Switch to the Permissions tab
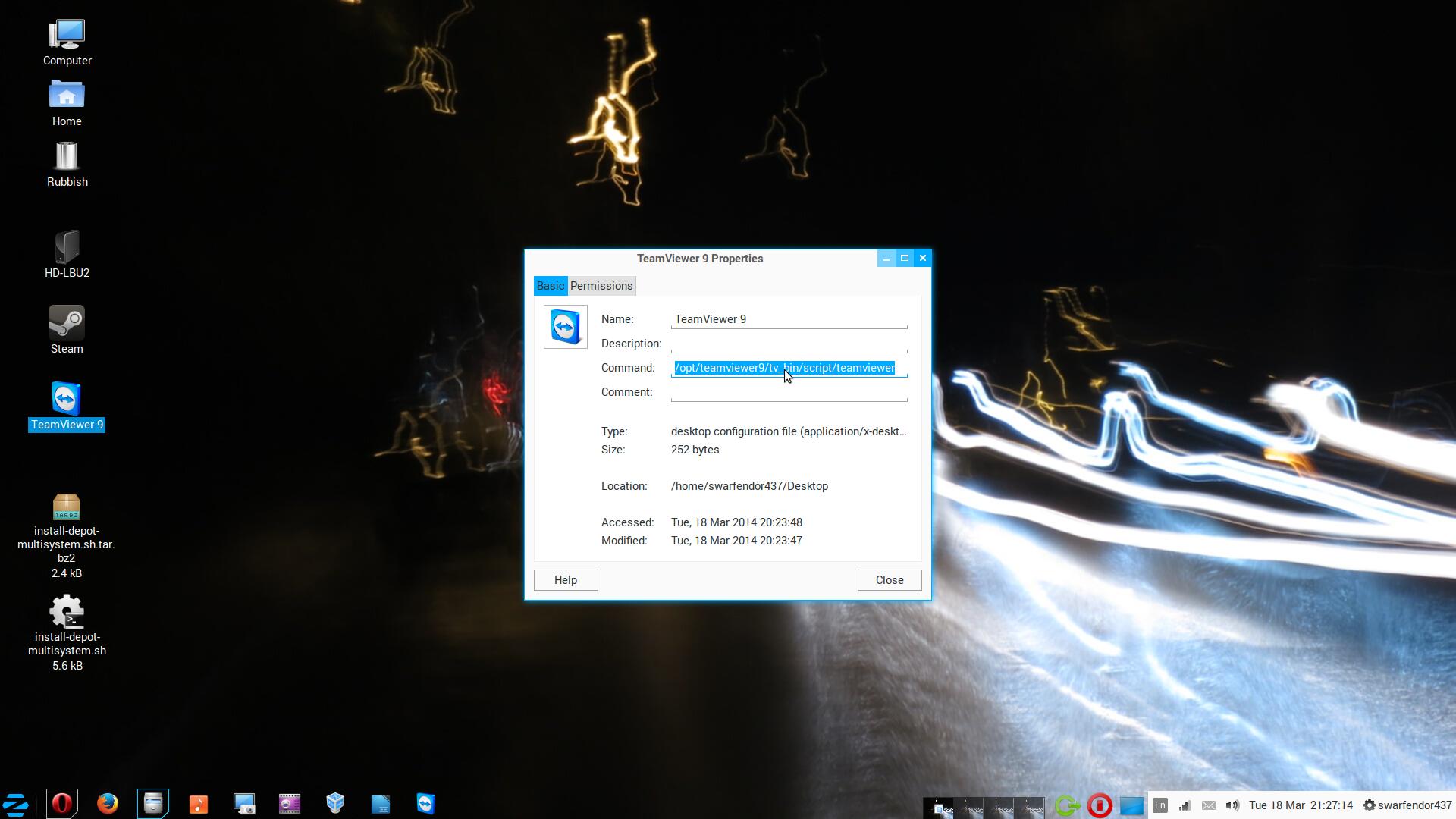Screen dimensions: 1456x819 click(601, 286)
